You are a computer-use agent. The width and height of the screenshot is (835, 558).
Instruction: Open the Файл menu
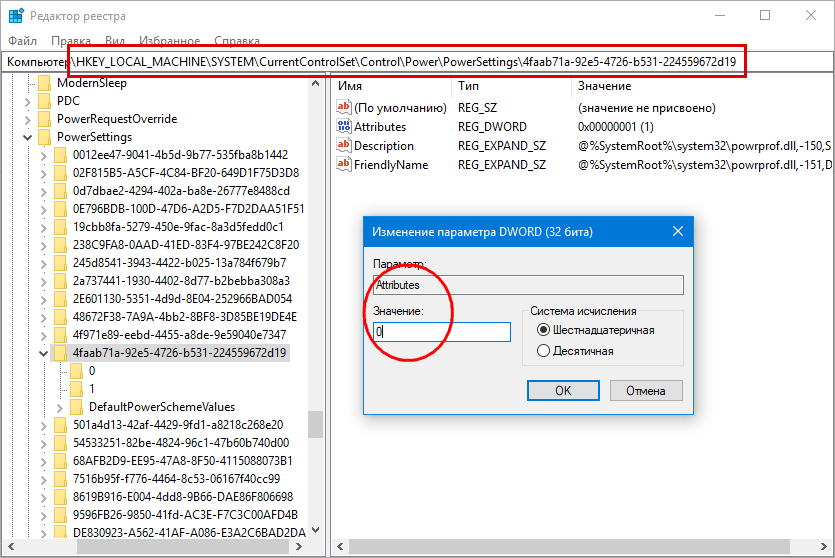[22, 40]
